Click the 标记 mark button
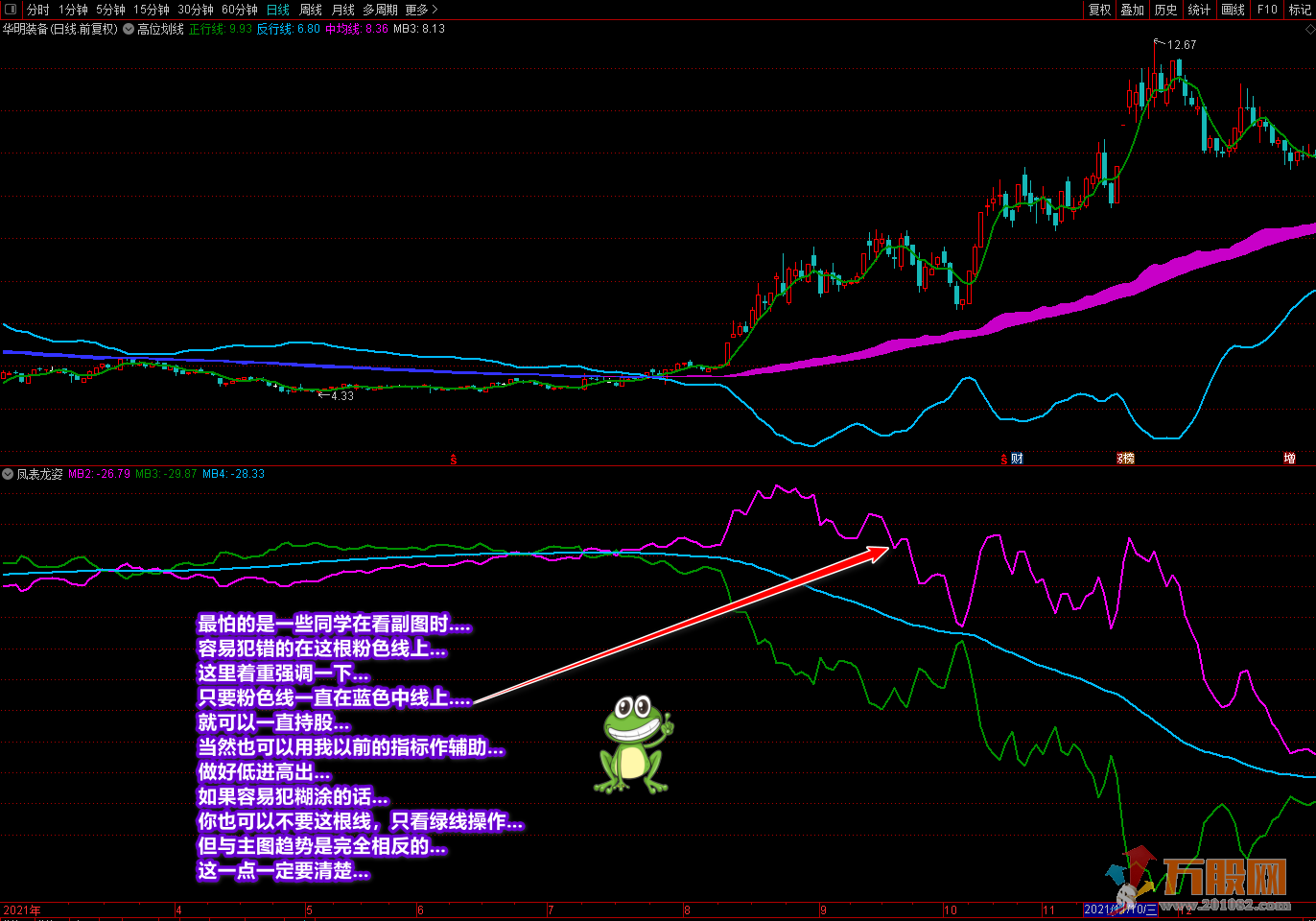1316x921 pixels. tap(1300, 10)
